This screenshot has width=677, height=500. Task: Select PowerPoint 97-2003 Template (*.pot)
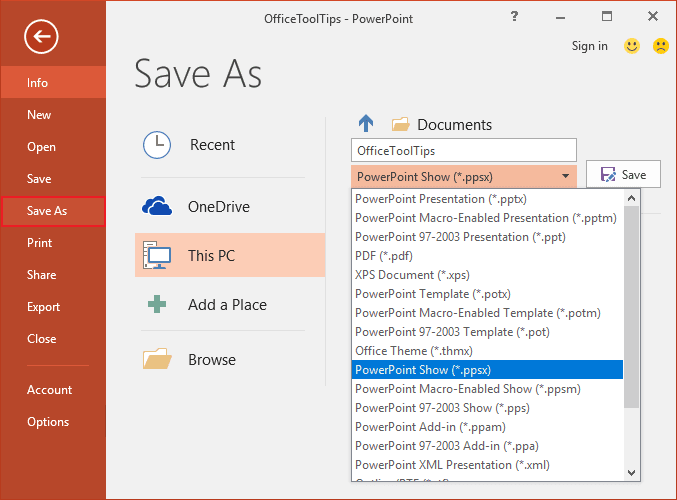click(487, 332)
